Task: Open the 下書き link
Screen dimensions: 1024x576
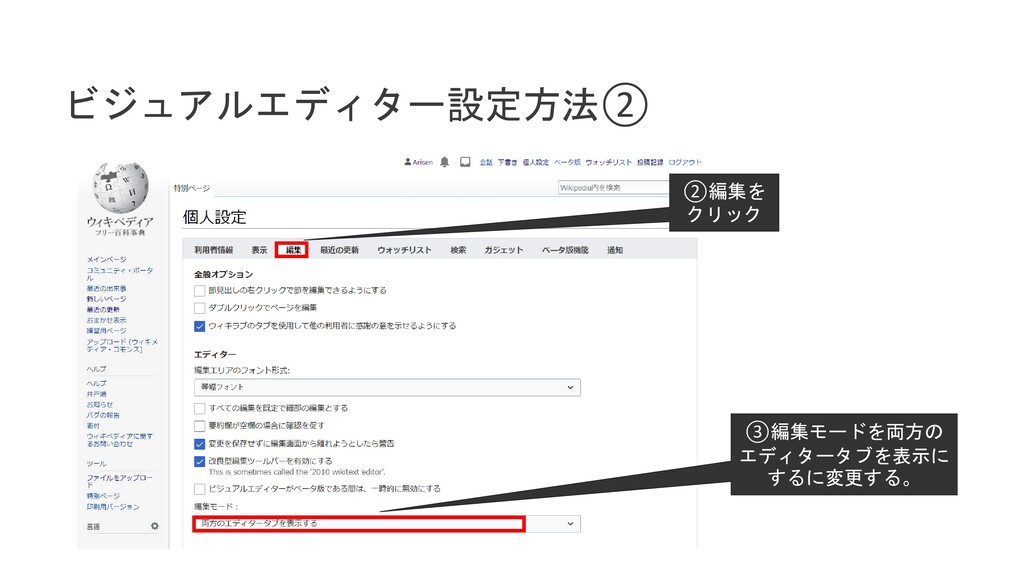Action: point(507,162)
